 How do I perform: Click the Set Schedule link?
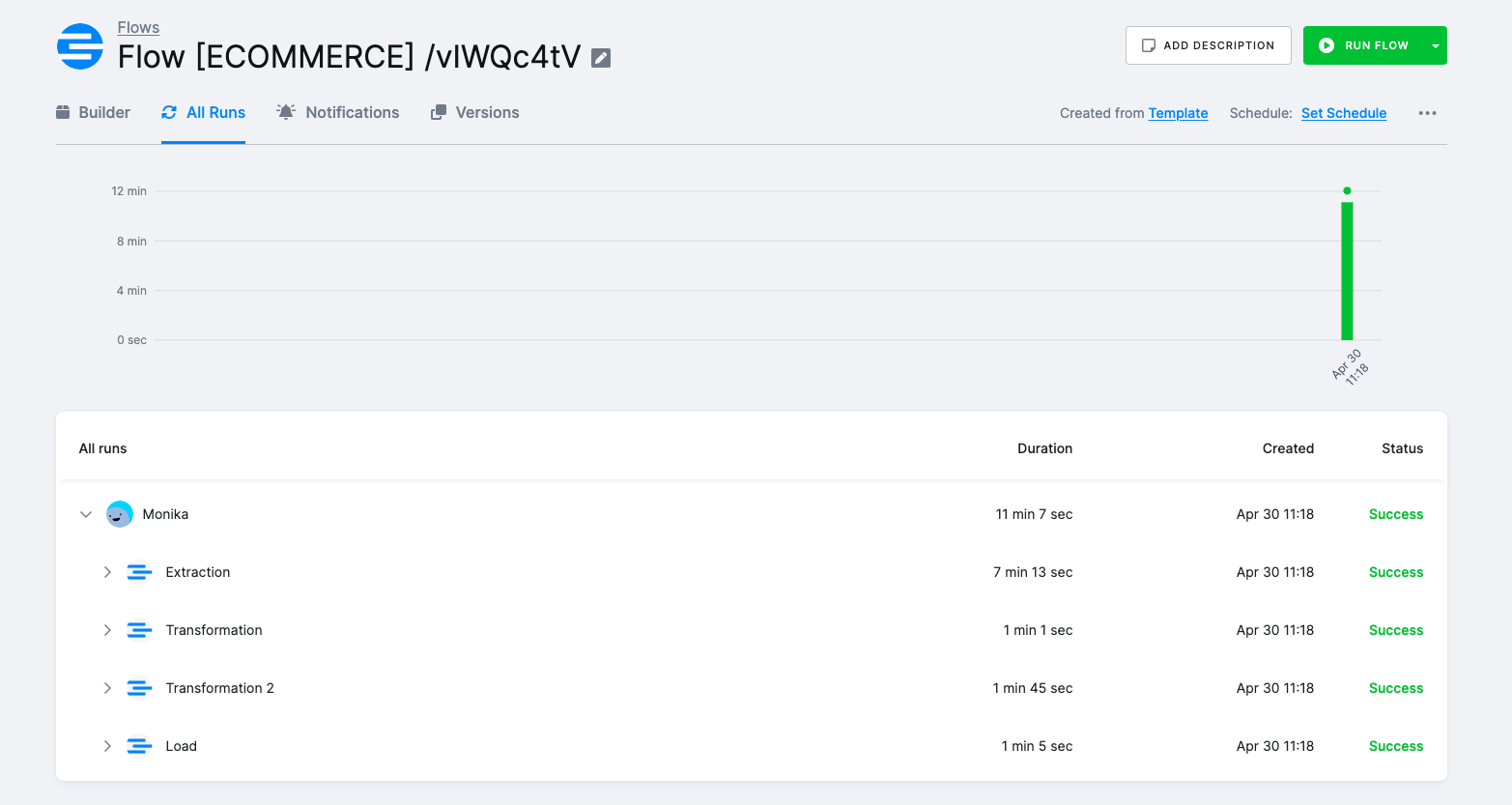[x=1344, y=112]
